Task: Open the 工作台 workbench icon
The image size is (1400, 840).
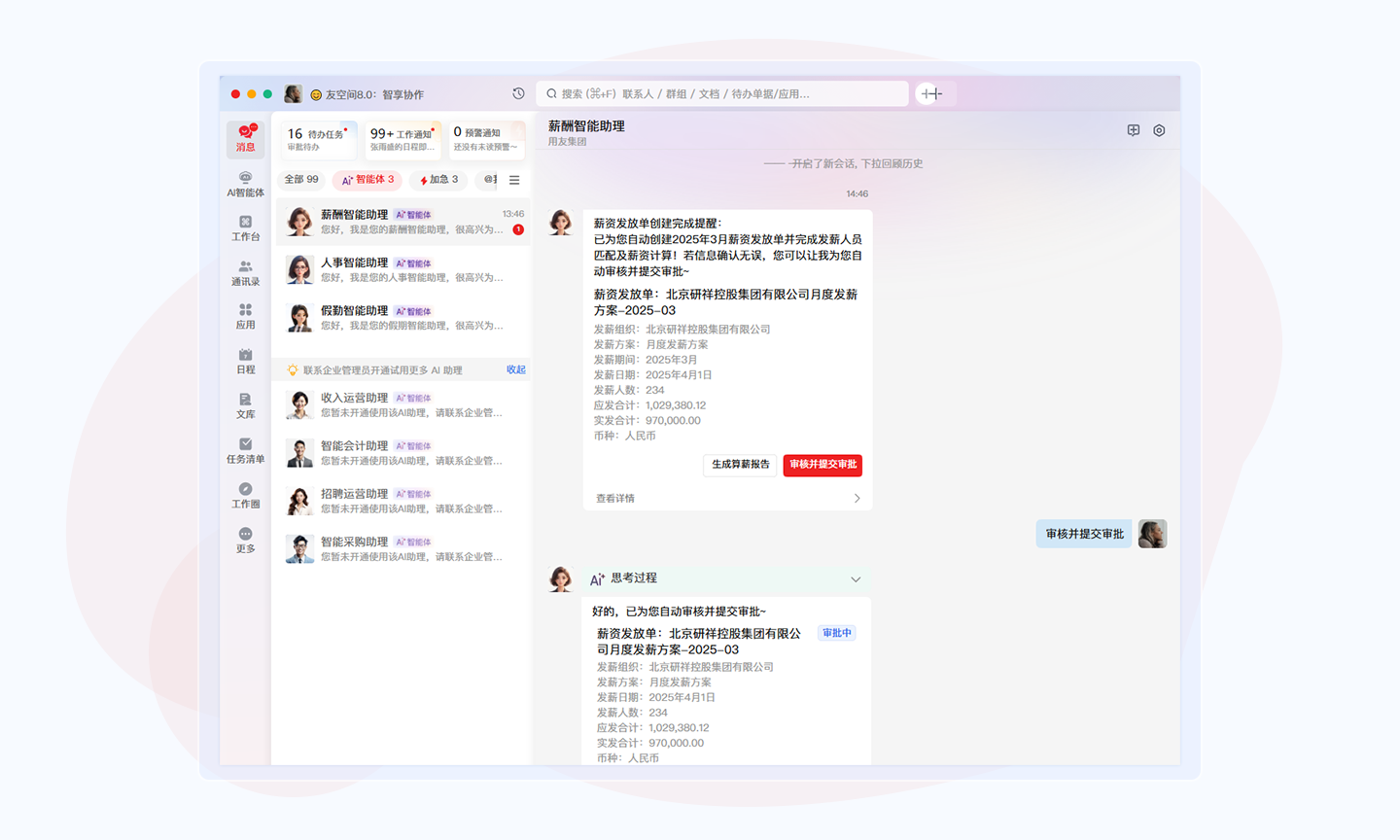Action: pos(245,228)
